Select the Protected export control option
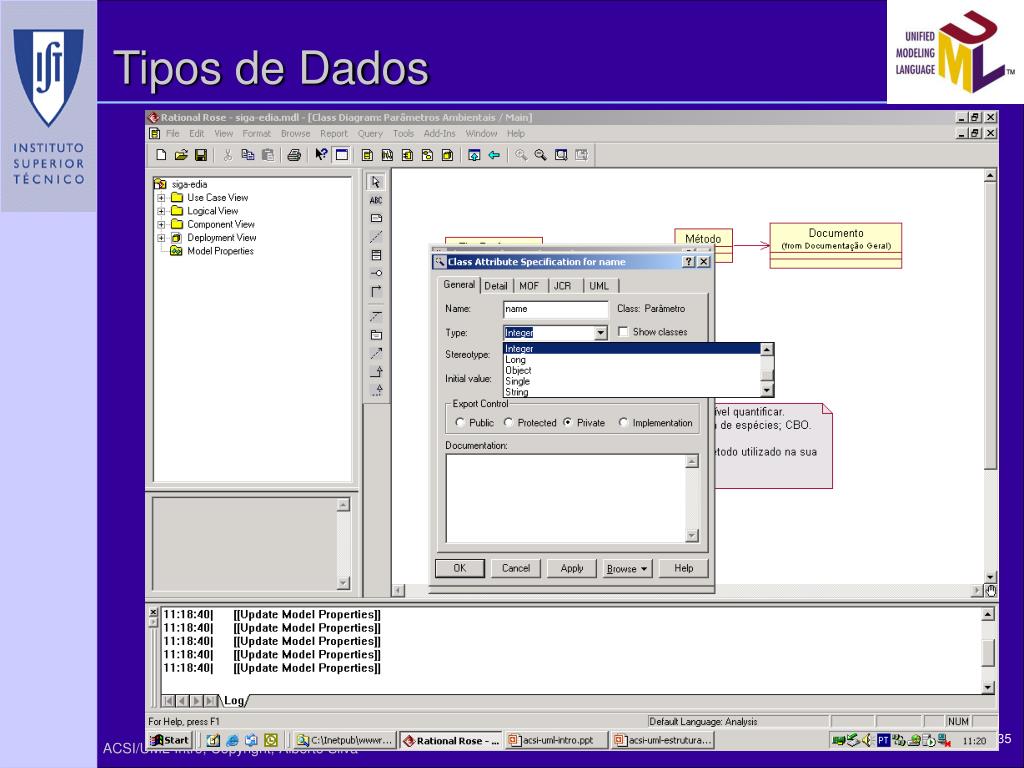Viewport: 1024px width, 768px height. click(x=509, y=423)
